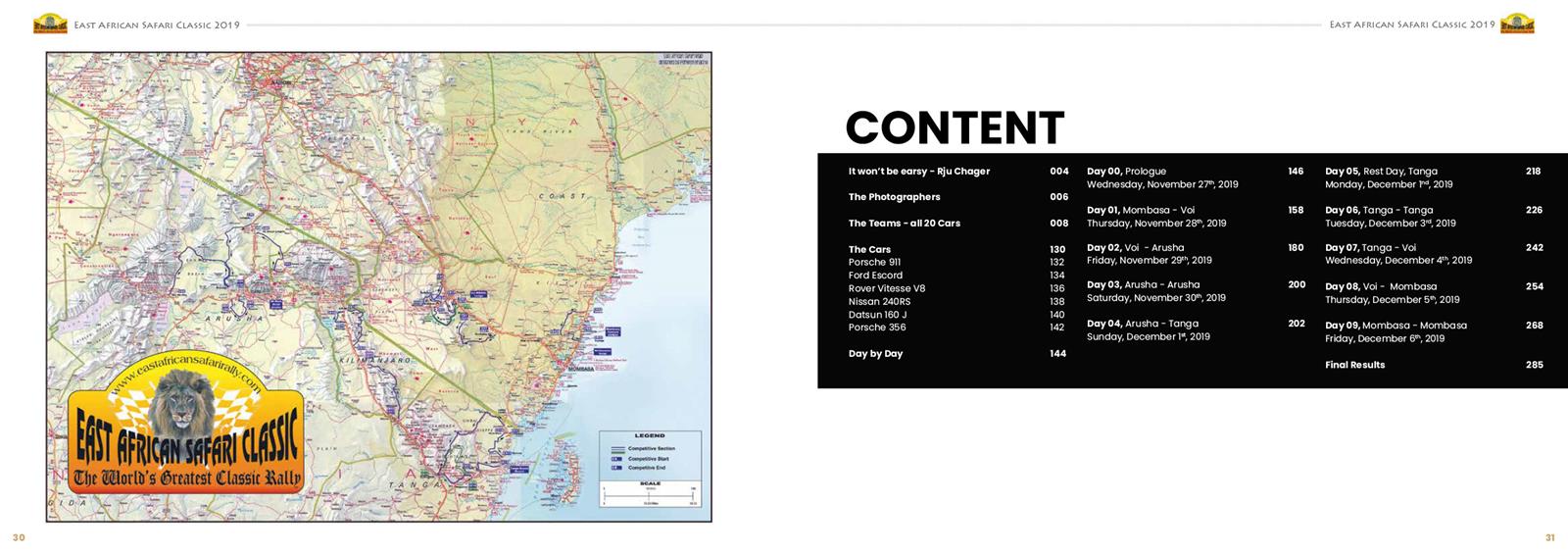Image resolution: width=1568 pixels, height=554 pixels.
Task: Open 'It won't be earsy - Rju Chager' entry
Action: (x=919, y=172)
